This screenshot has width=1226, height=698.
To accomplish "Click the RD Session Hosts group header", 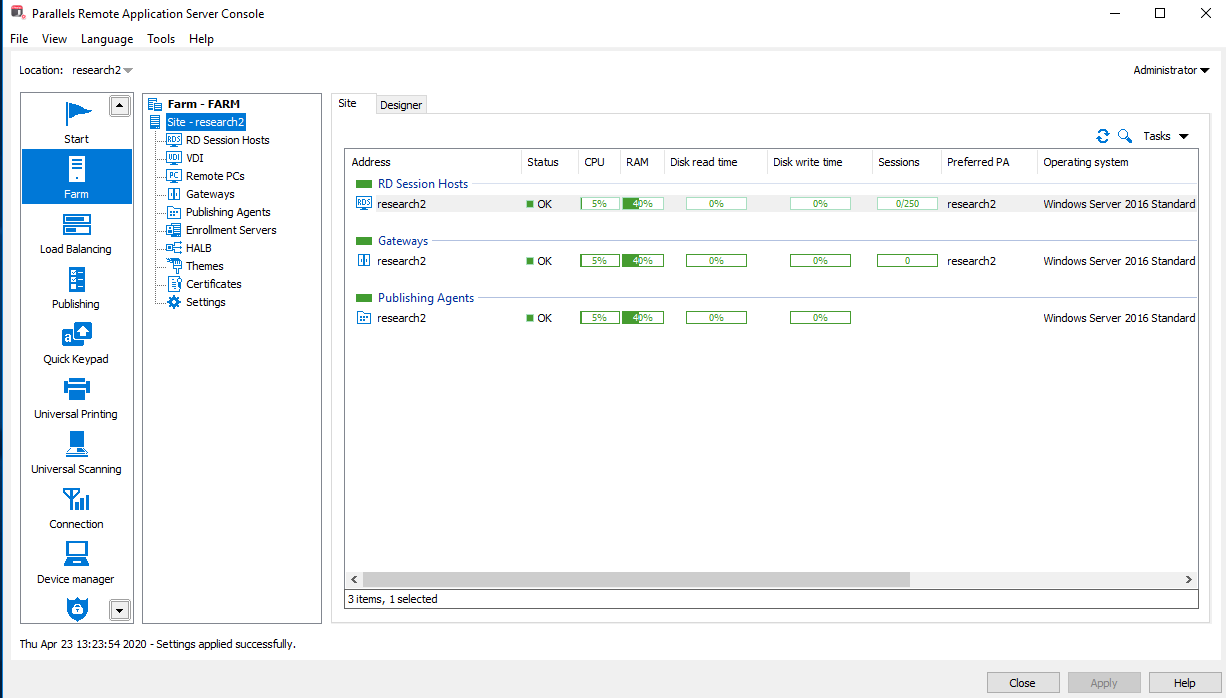I will pyautogui.click(x=423, y=184).
